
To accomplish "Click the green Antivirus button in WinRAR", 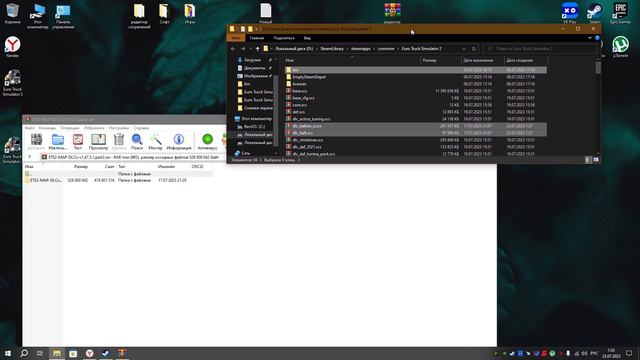I will coord(207,142).
